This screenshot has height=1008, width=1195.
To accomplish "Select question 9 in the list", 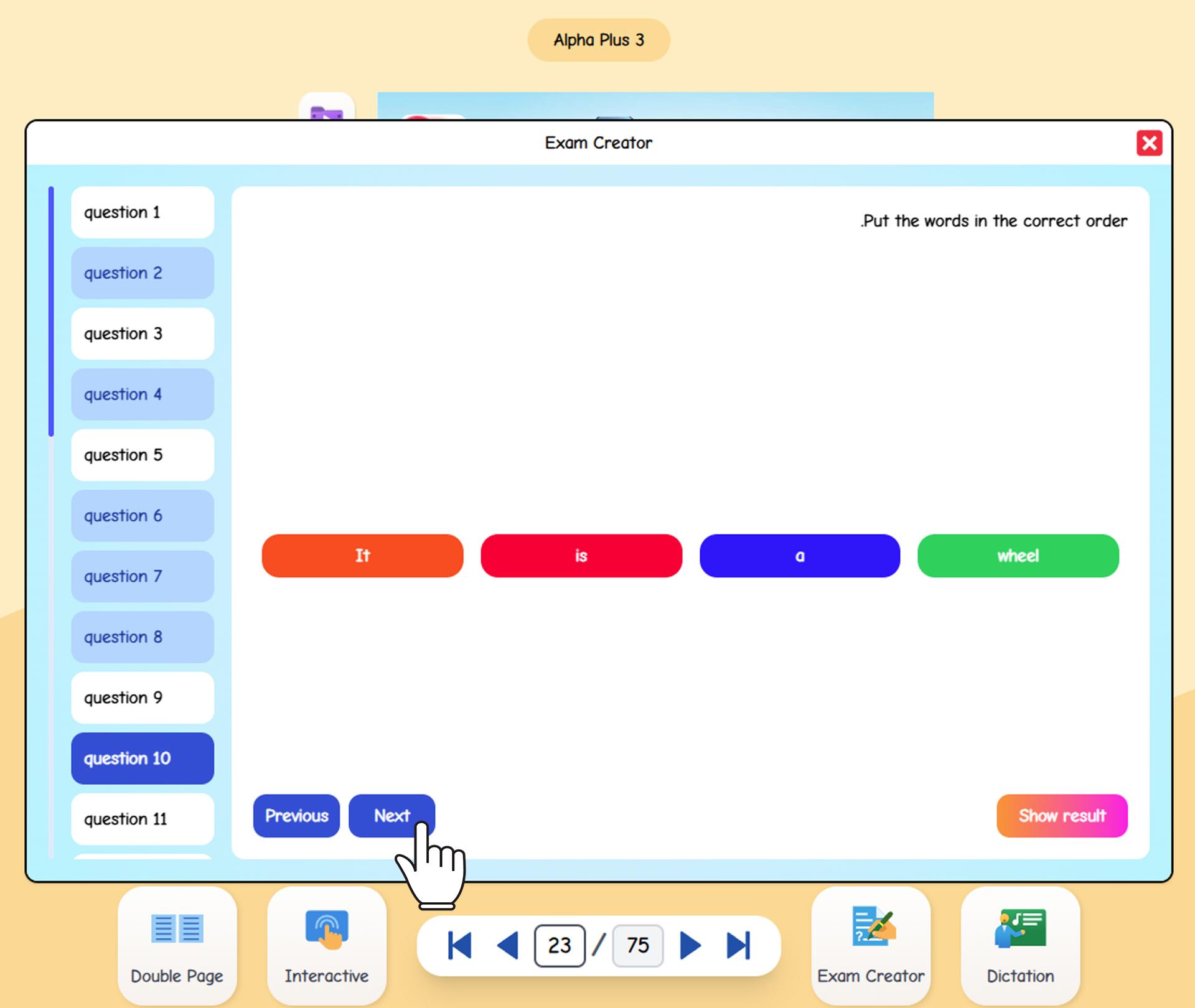I will [x=143, y=698].
